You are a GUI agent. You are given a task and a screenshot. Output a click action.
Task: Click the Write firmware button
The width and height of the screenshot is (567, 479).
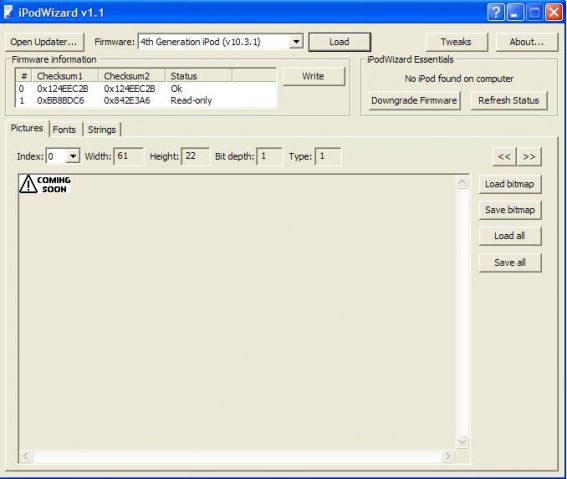tap(313, 76)
